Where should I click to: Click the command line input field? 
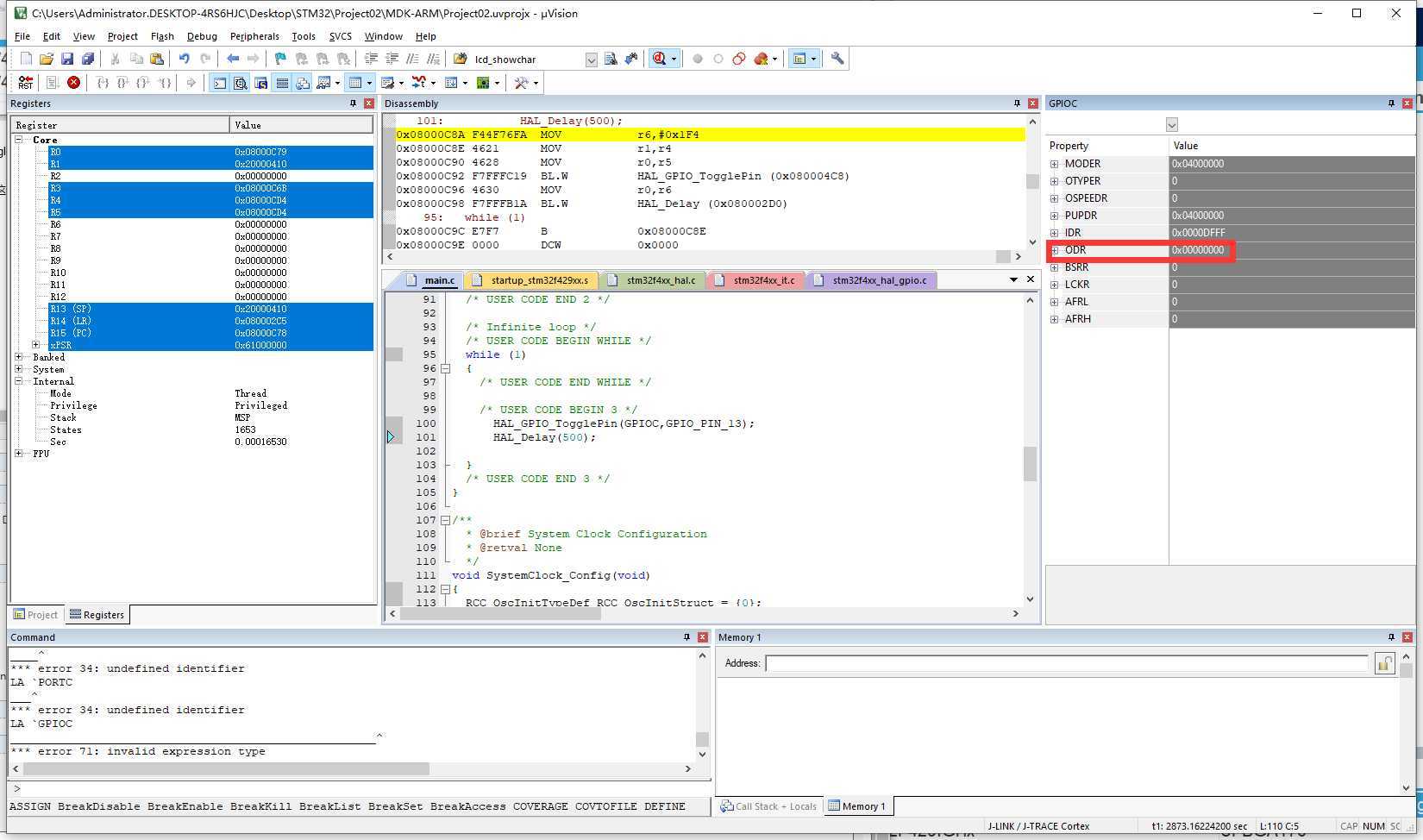(362, 788)
